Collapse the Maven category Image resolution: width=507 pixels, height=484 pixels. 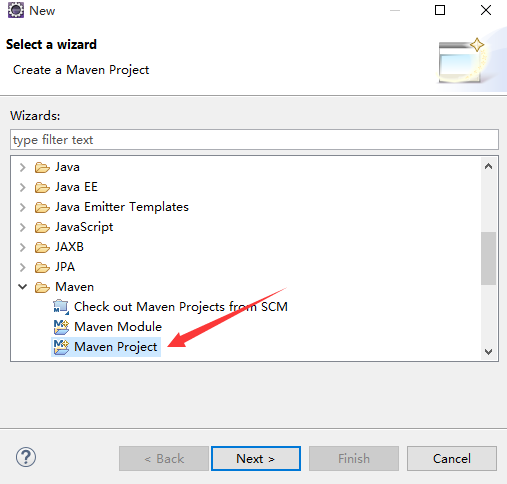22,287
